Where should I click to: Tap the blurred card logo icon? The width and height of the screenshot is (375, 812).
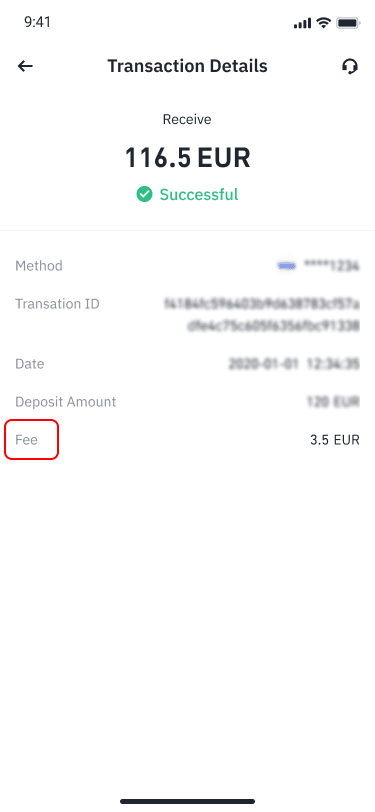[x=287, y=266]
